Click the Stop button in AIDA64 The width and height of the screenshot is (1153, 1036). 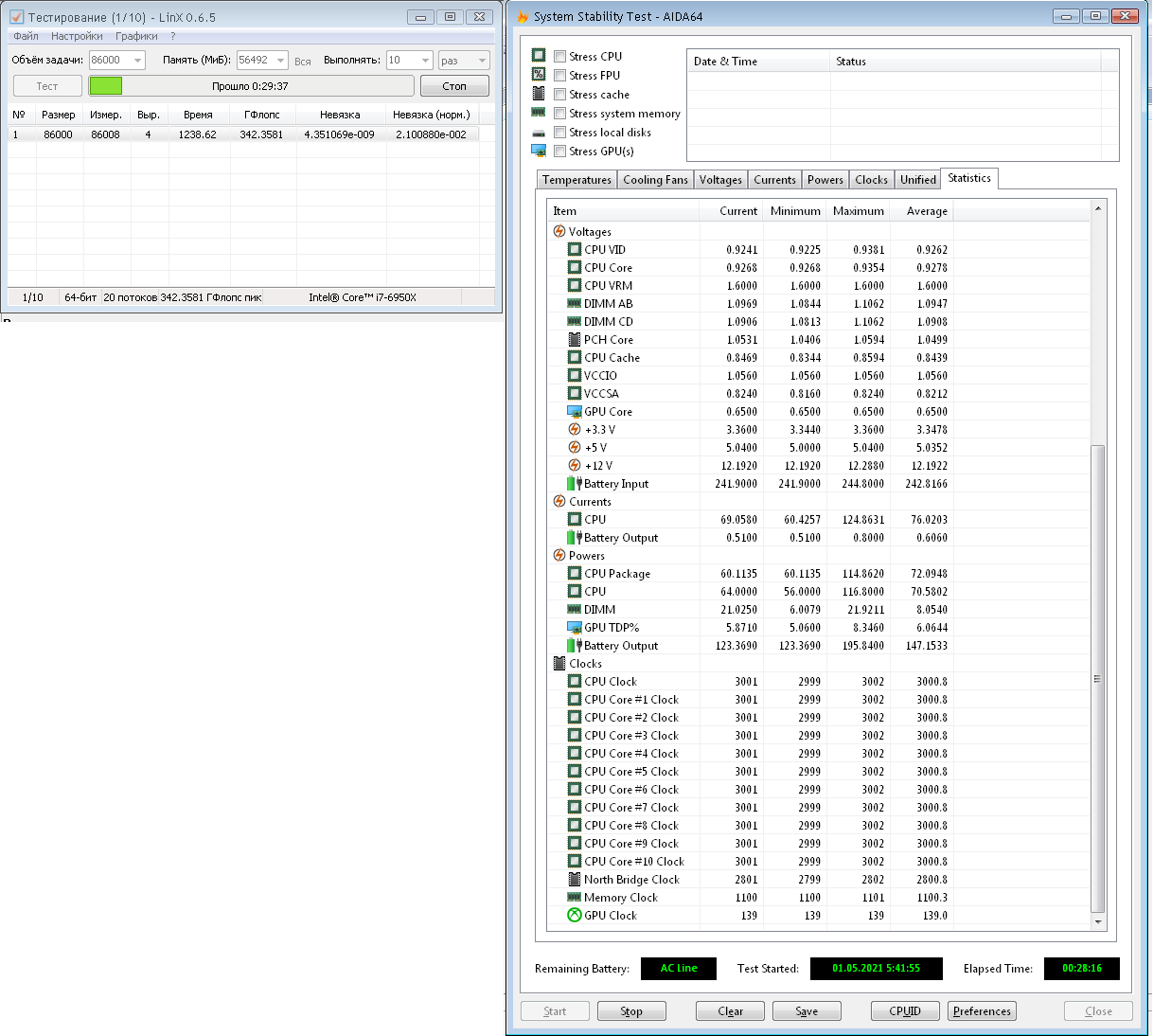631,1011
